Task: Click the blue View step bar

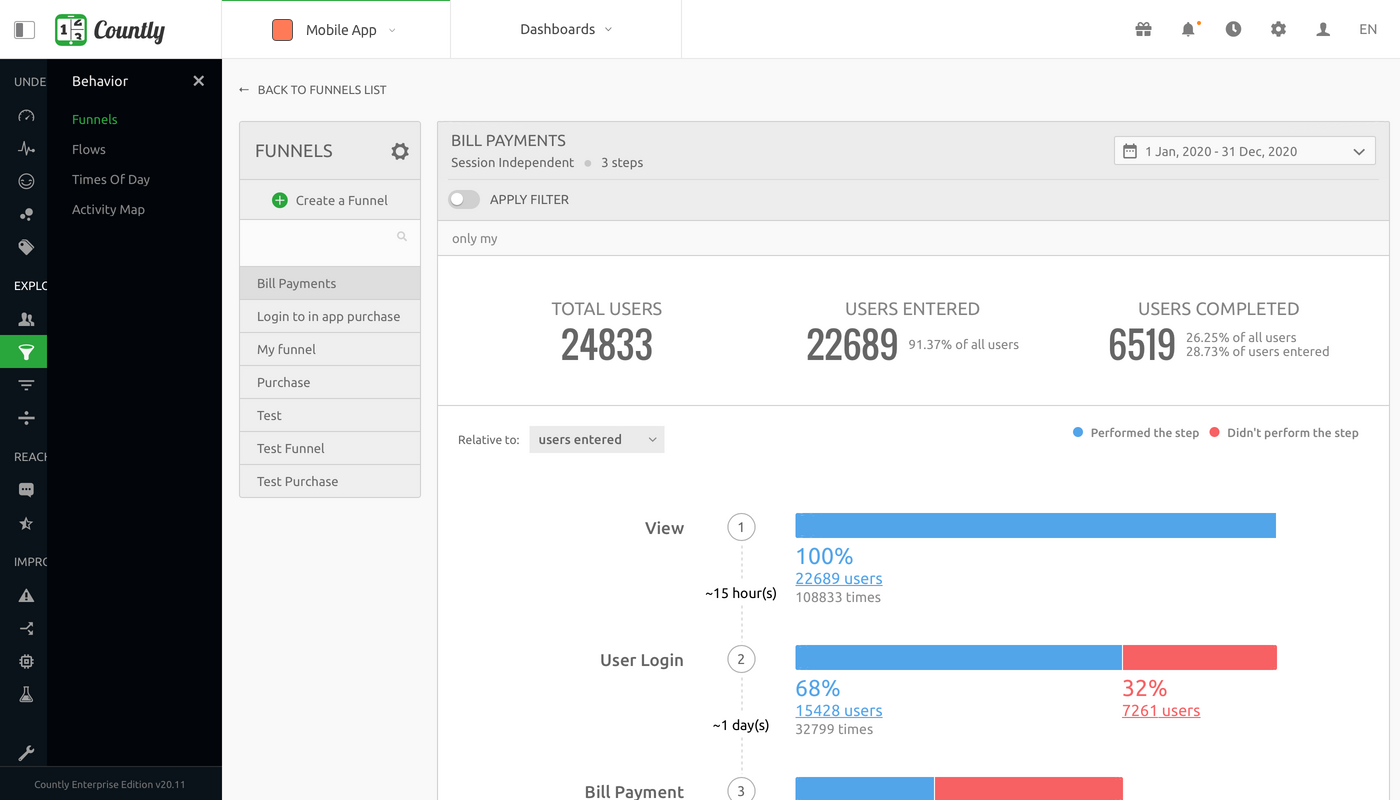Action: pyautogui.click(x=1035, y=526)
